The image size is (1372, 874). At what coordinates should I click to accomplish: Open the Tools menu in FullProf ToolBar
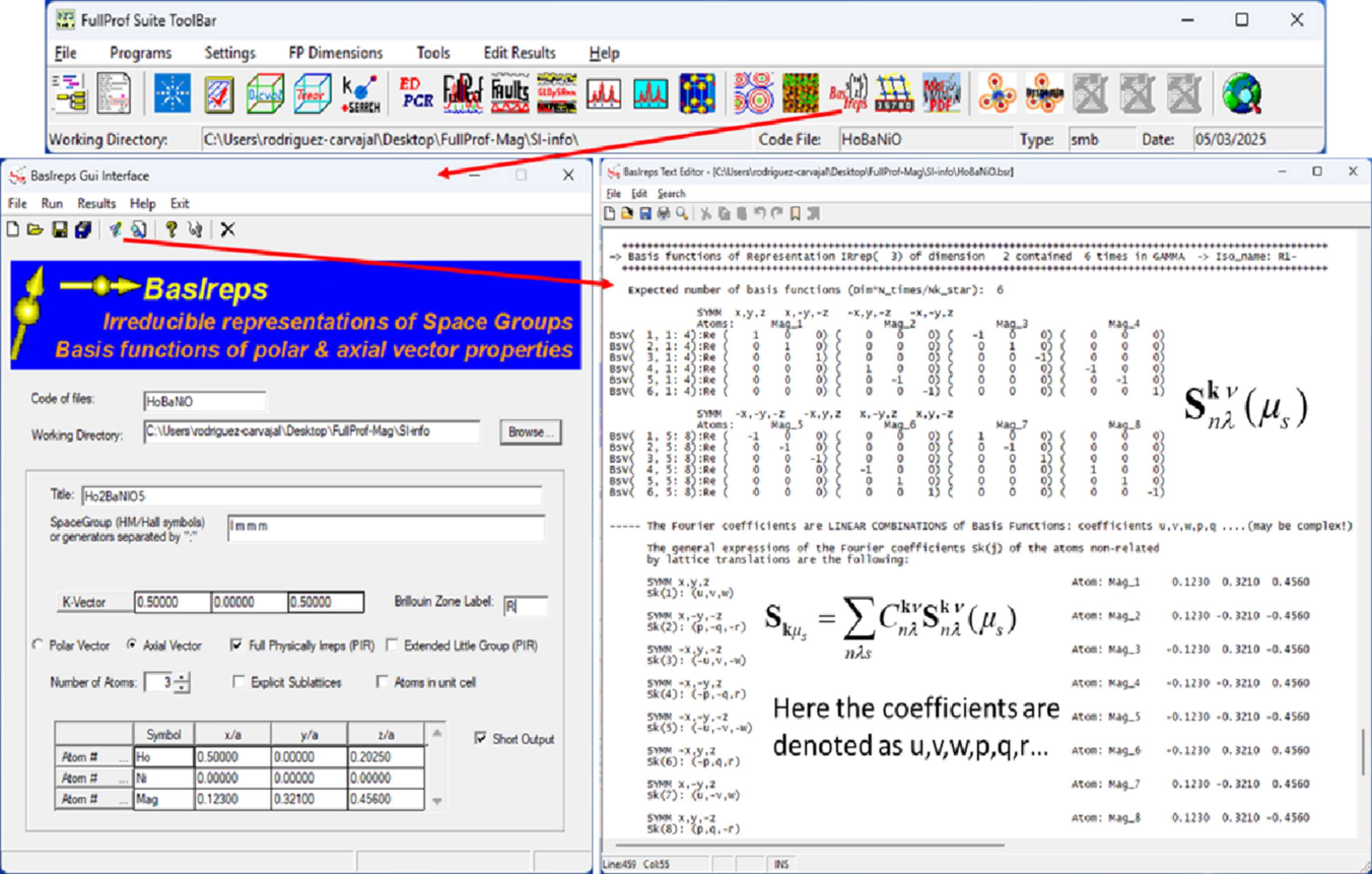(433, 53)
